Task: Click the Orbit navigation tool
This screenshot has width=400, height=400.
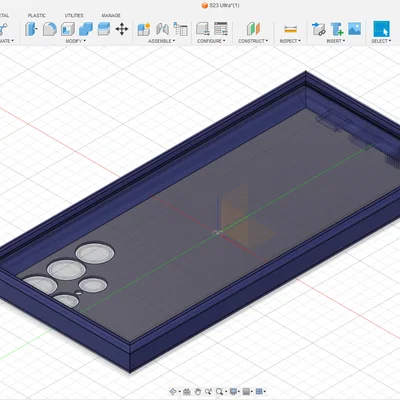Action: pyautogui.click(x=173, y=391)
